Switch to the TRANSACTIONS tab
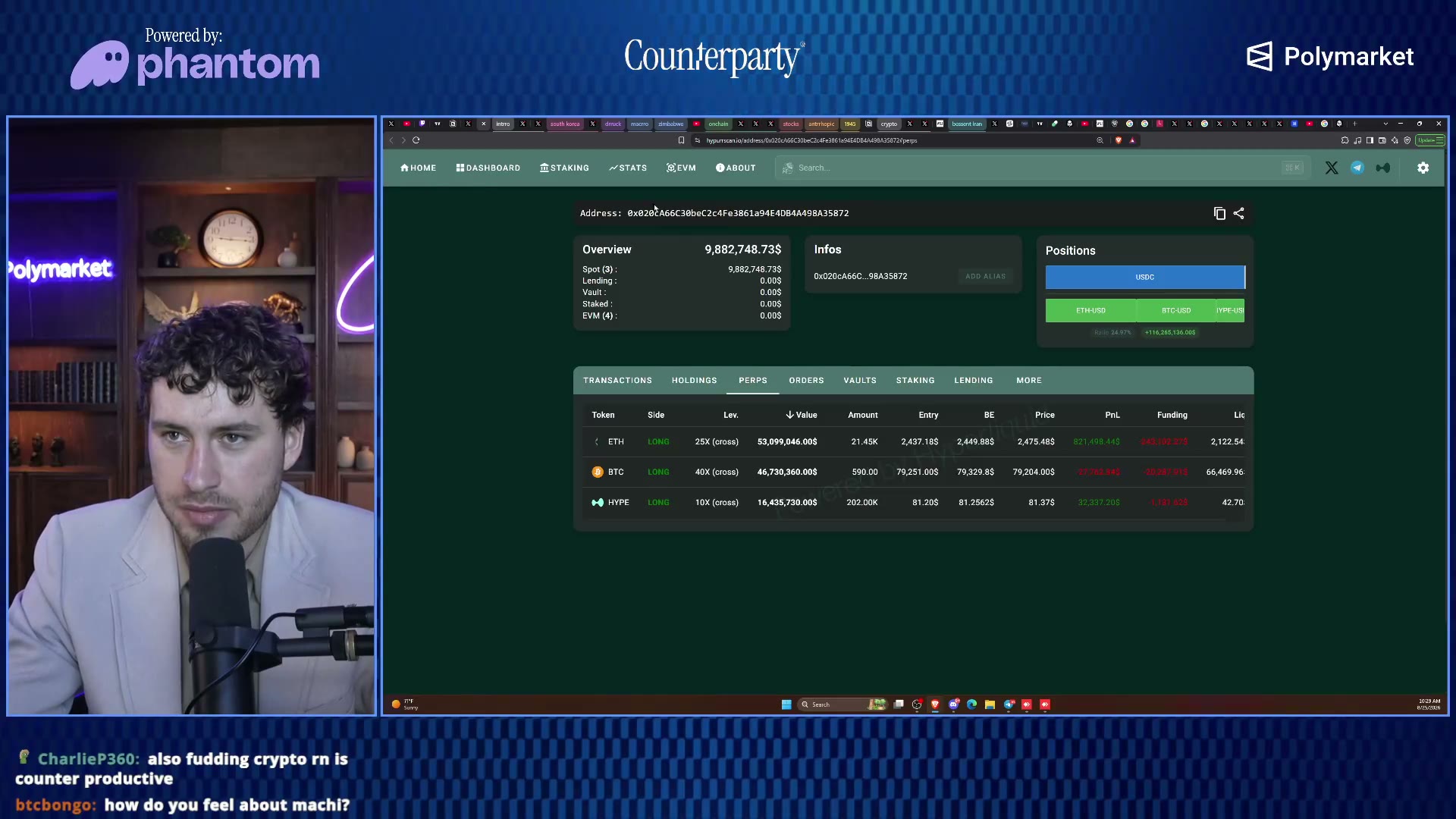This screenshot has width=1456, height=819. point(617,381)
